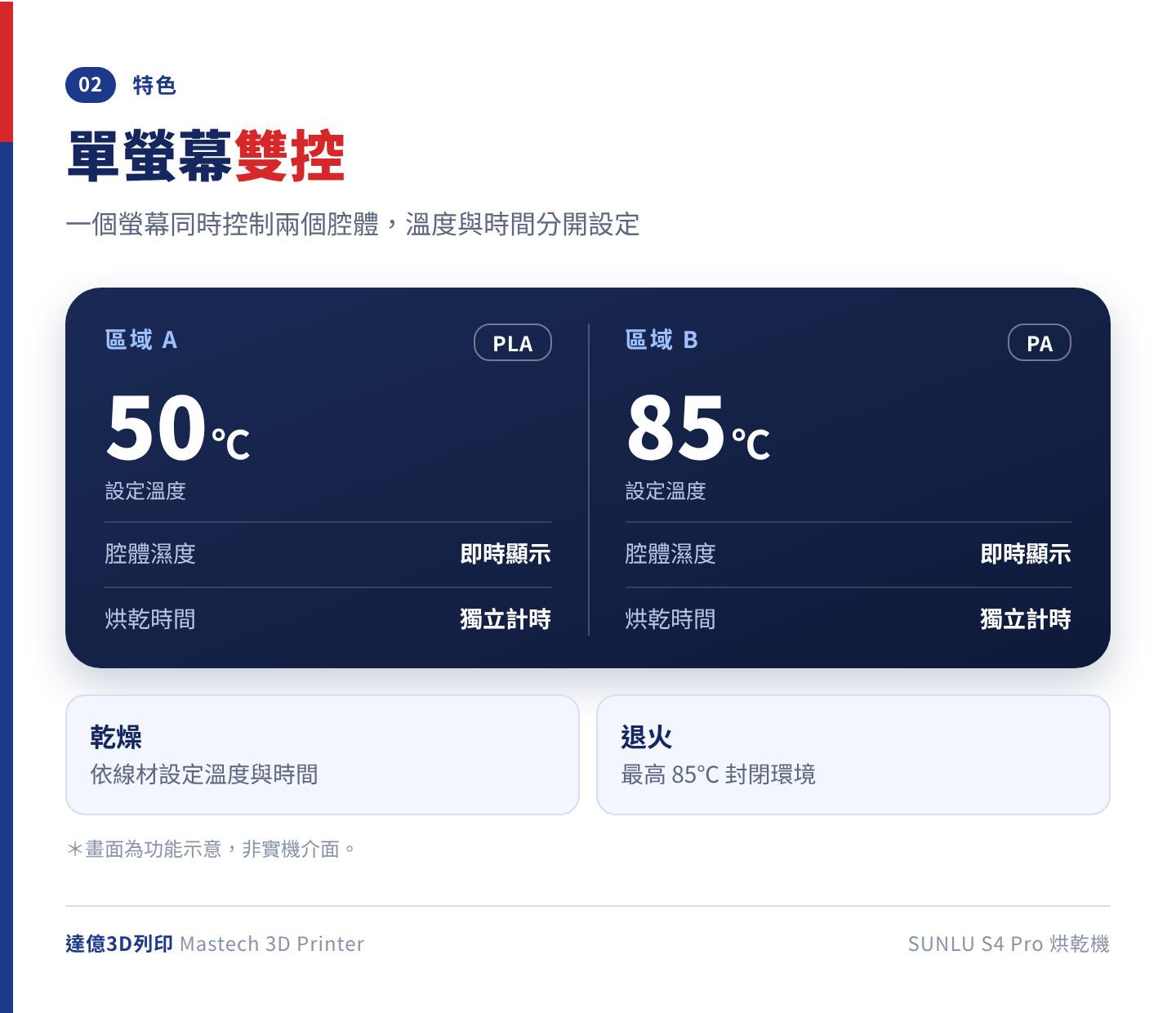Image resolution: width=1176 pixels, height=1013 pixels.
Task: Select the "特色" label beside the badge
Action: (x=154, y=85)
